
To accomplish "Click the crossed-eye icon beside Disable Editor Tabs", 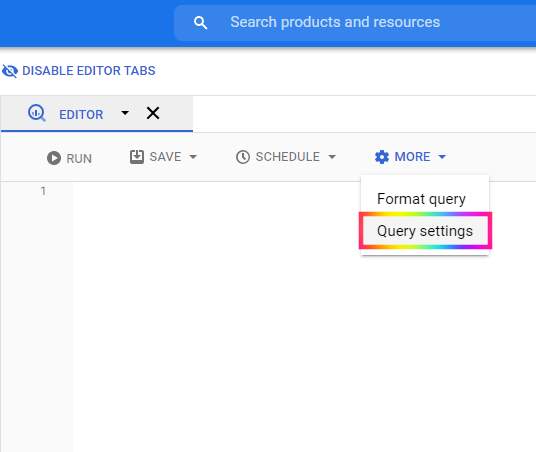I will 10,71.
